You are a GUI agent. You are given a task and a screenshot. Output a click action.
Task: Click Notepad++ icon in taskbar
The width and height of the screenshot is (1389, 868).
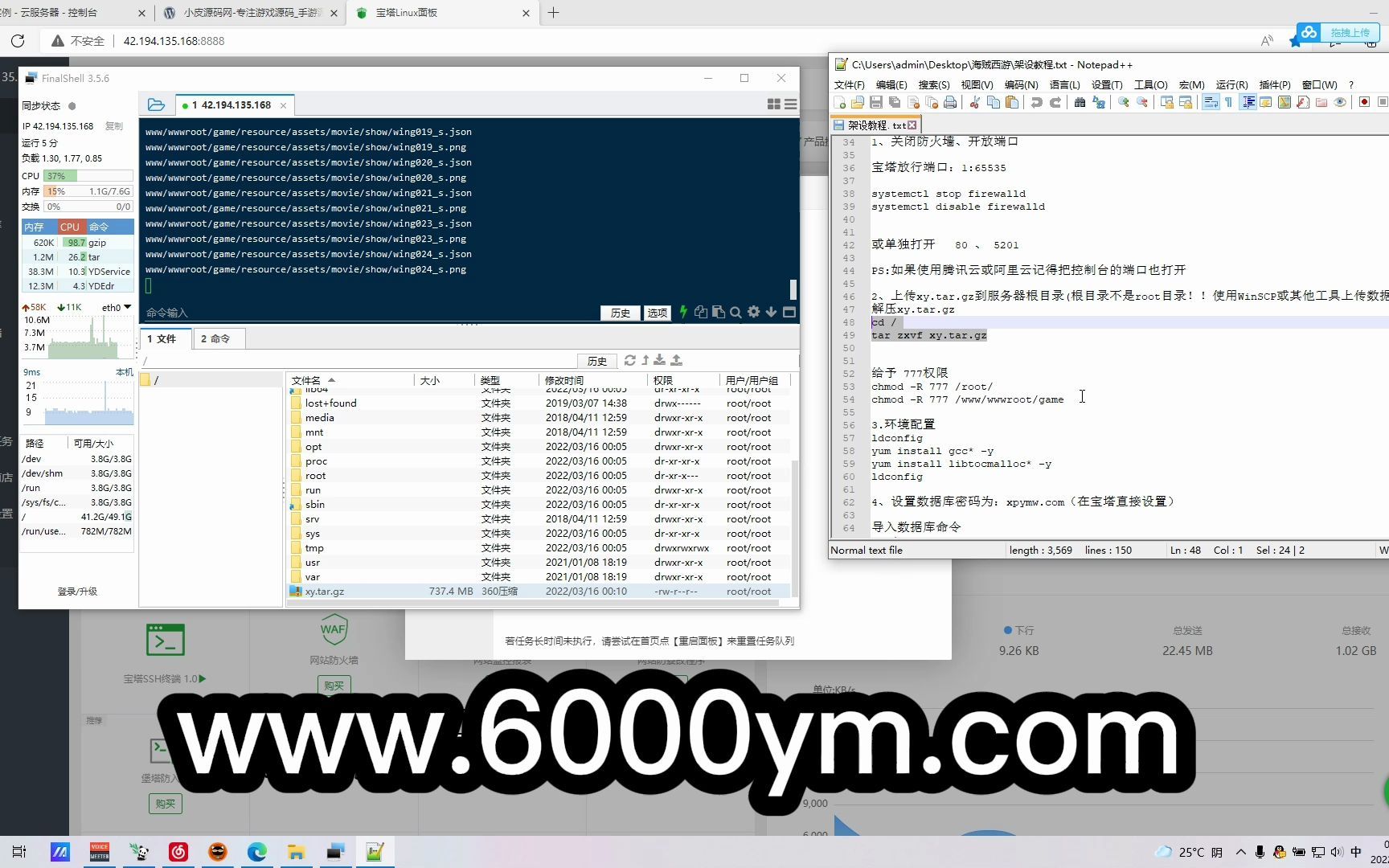pos(375,852)
